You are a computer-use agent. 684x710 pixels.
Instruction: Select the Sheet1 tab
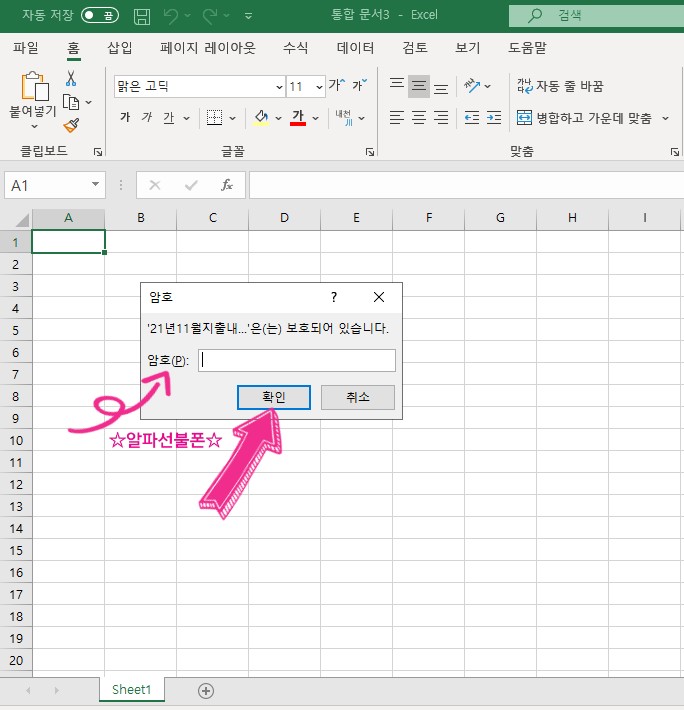click(x=131, y=690)
